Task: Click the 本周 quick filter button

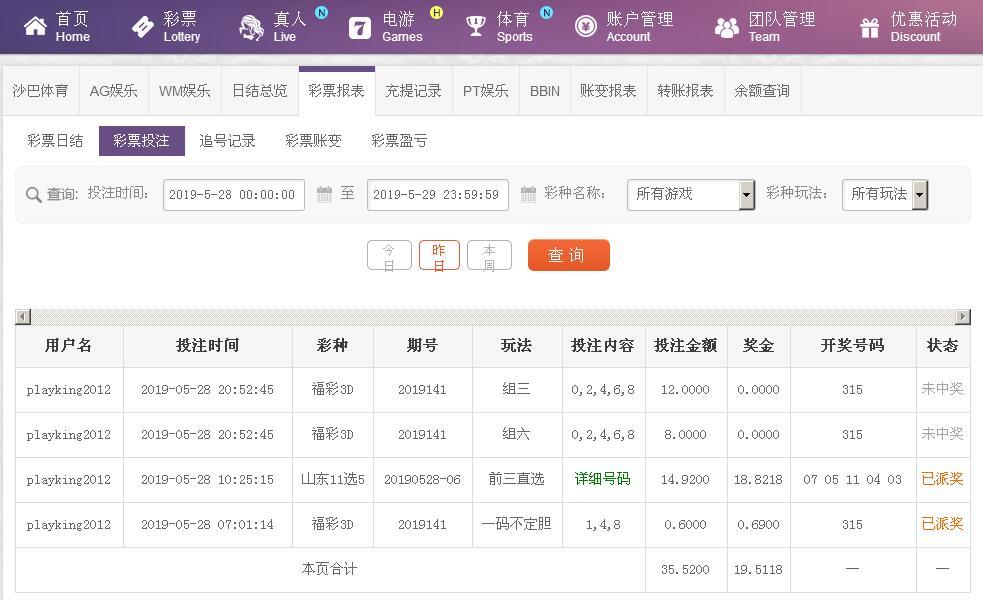Action: coord(490,256)
